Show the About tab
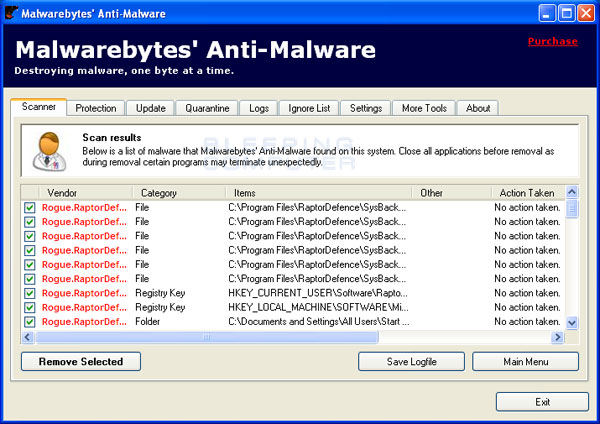The image size is (600, 424). pos(478,108)
